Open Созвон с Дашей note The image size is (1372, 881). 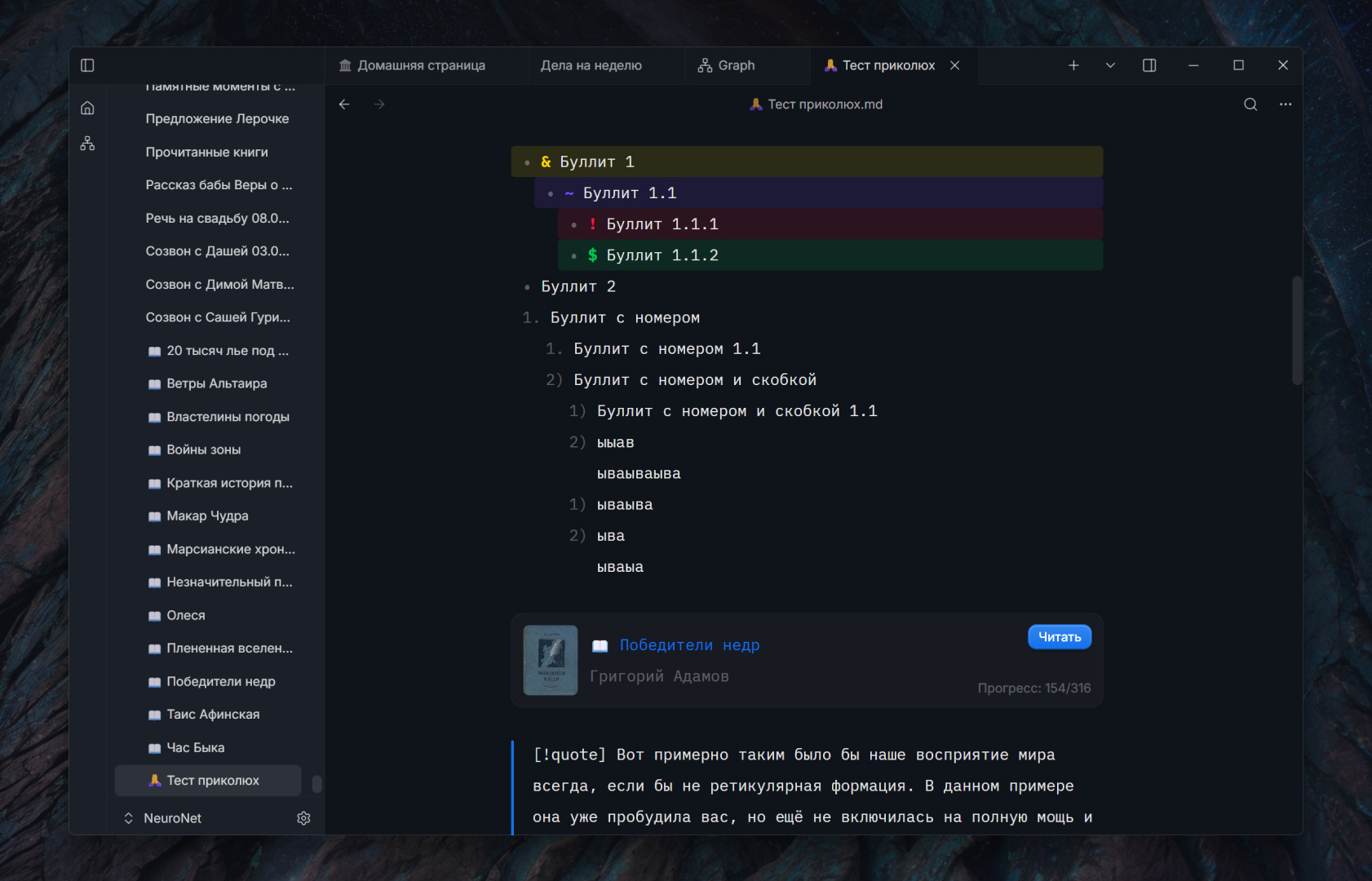point(217,251)
